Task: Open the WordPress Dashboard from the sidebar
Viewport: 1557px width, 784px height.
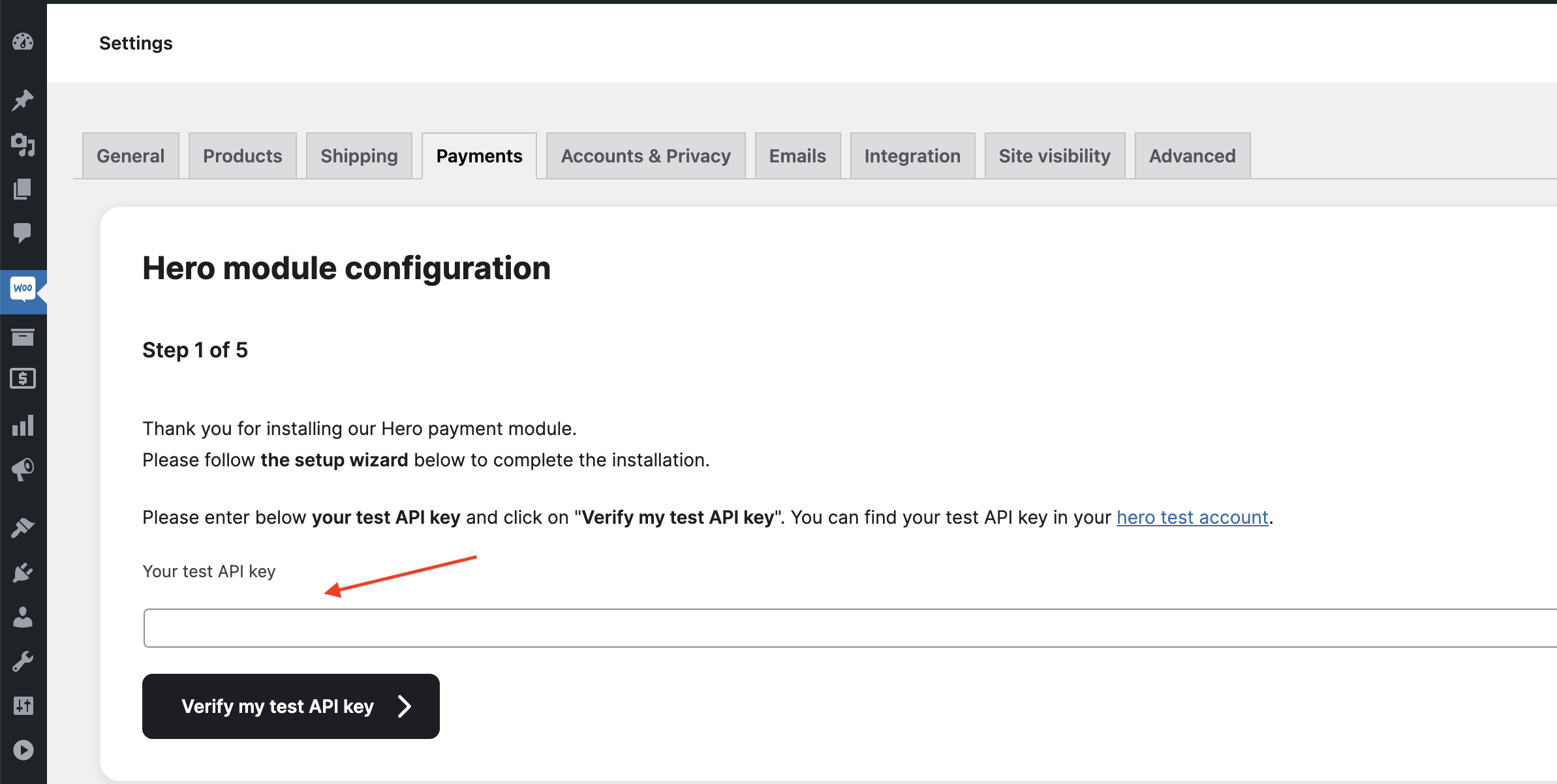Action: tap(23, 42)
